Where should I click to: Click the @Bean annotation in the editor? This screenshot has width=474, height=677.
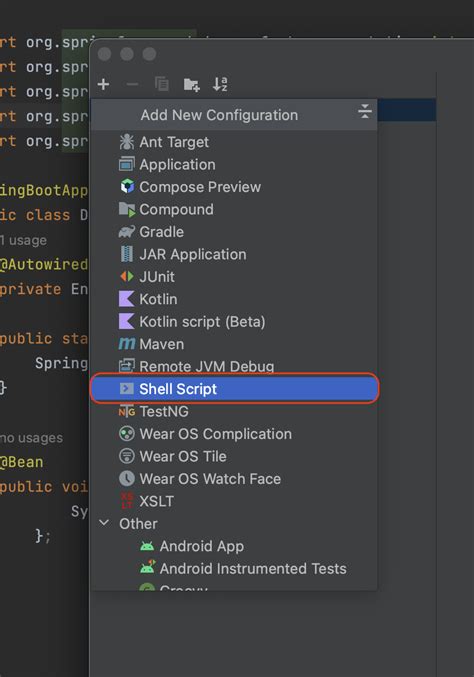pos(21,462)
